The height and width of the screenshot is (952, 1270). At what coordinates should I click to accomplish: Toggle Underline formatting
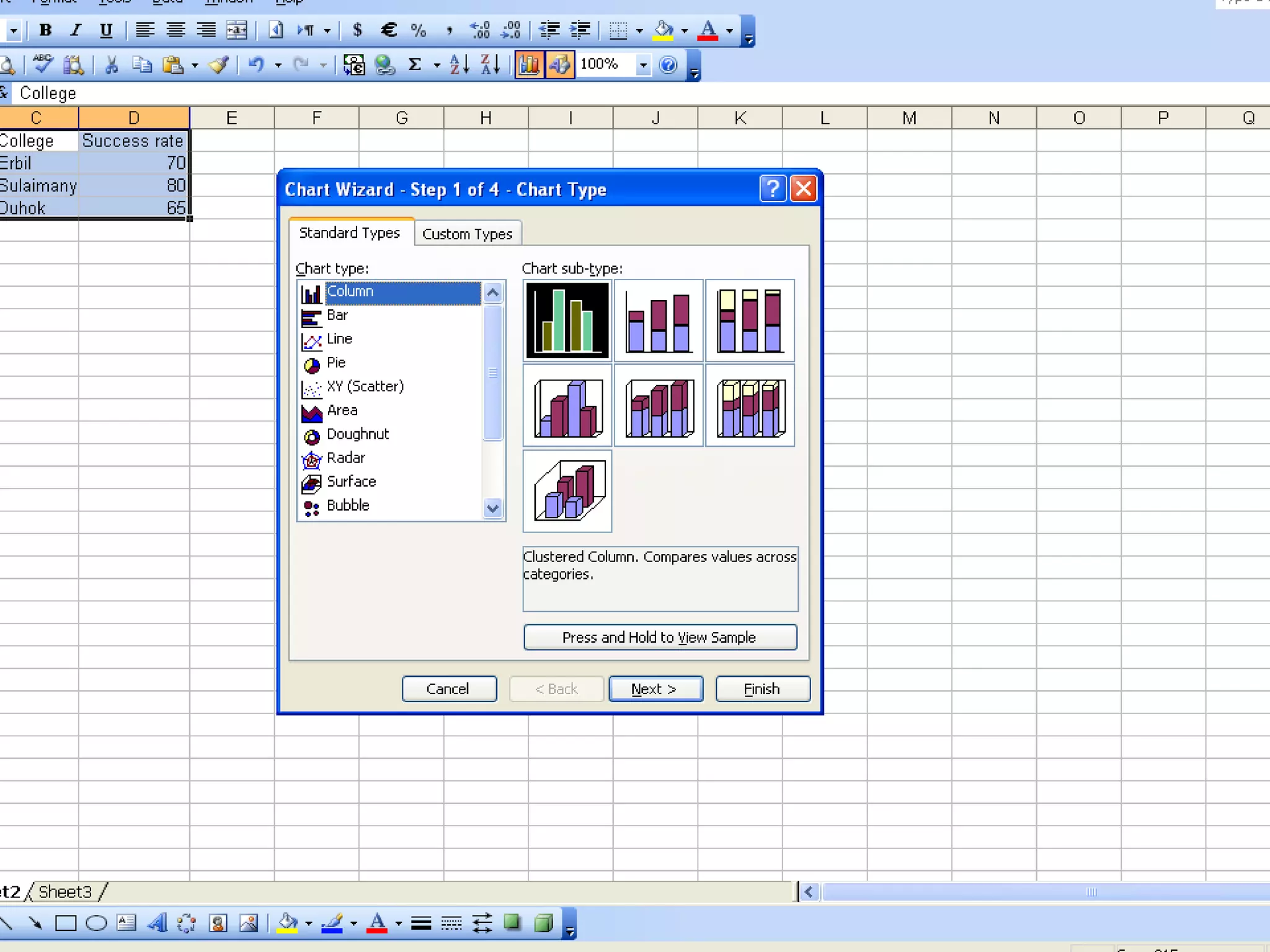point(106,30)
